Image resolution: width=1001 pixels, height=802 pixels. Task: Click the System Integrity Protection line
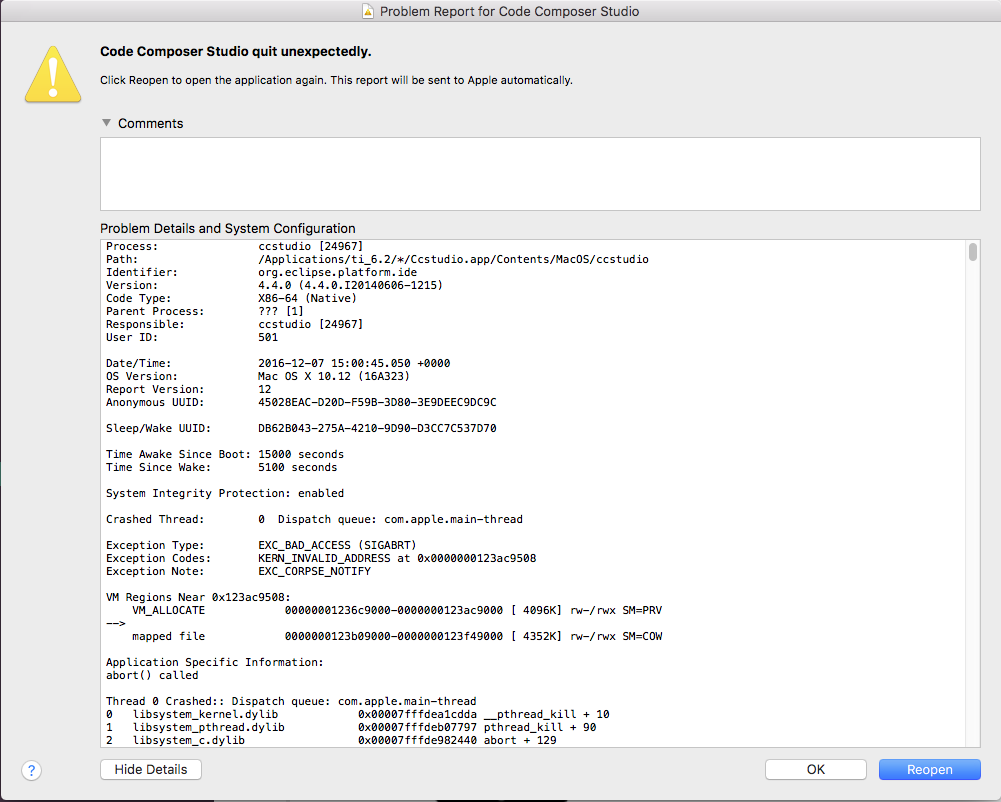point(225,493)
